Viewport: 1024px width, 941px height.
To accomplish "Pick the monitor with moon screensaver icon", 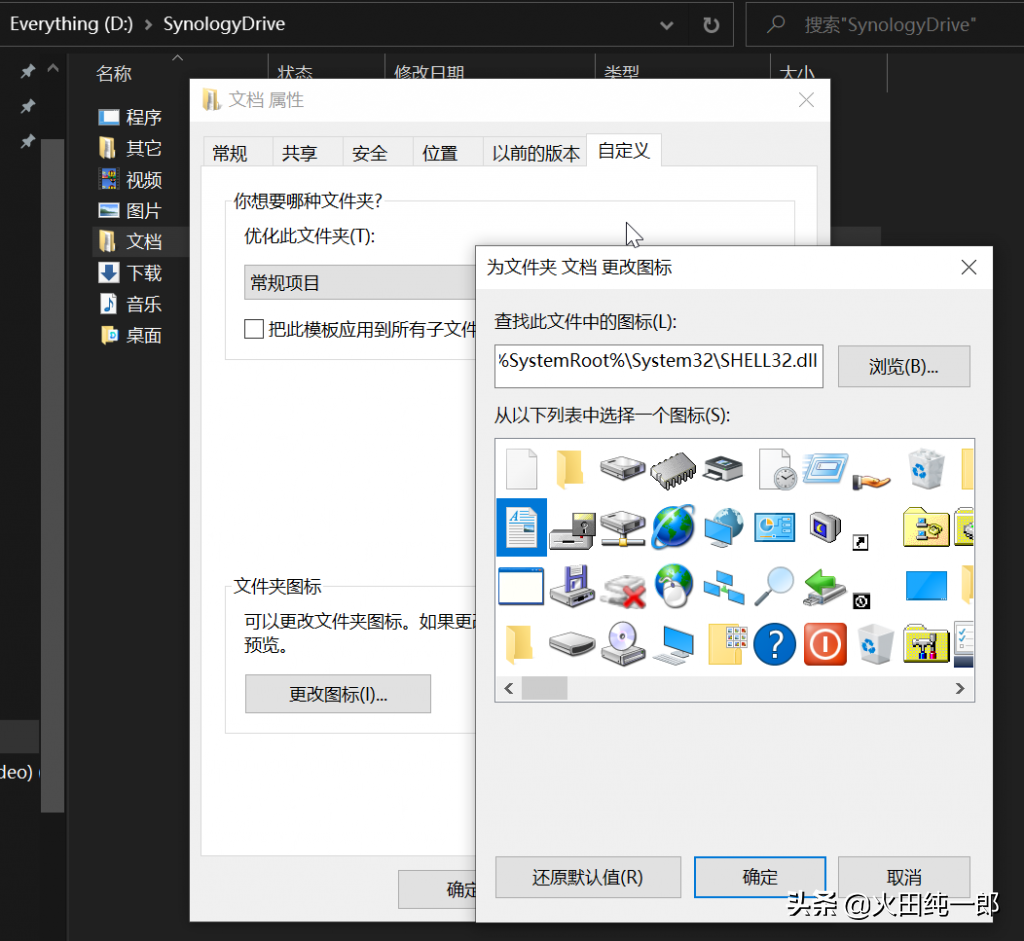I will [824, 527].
